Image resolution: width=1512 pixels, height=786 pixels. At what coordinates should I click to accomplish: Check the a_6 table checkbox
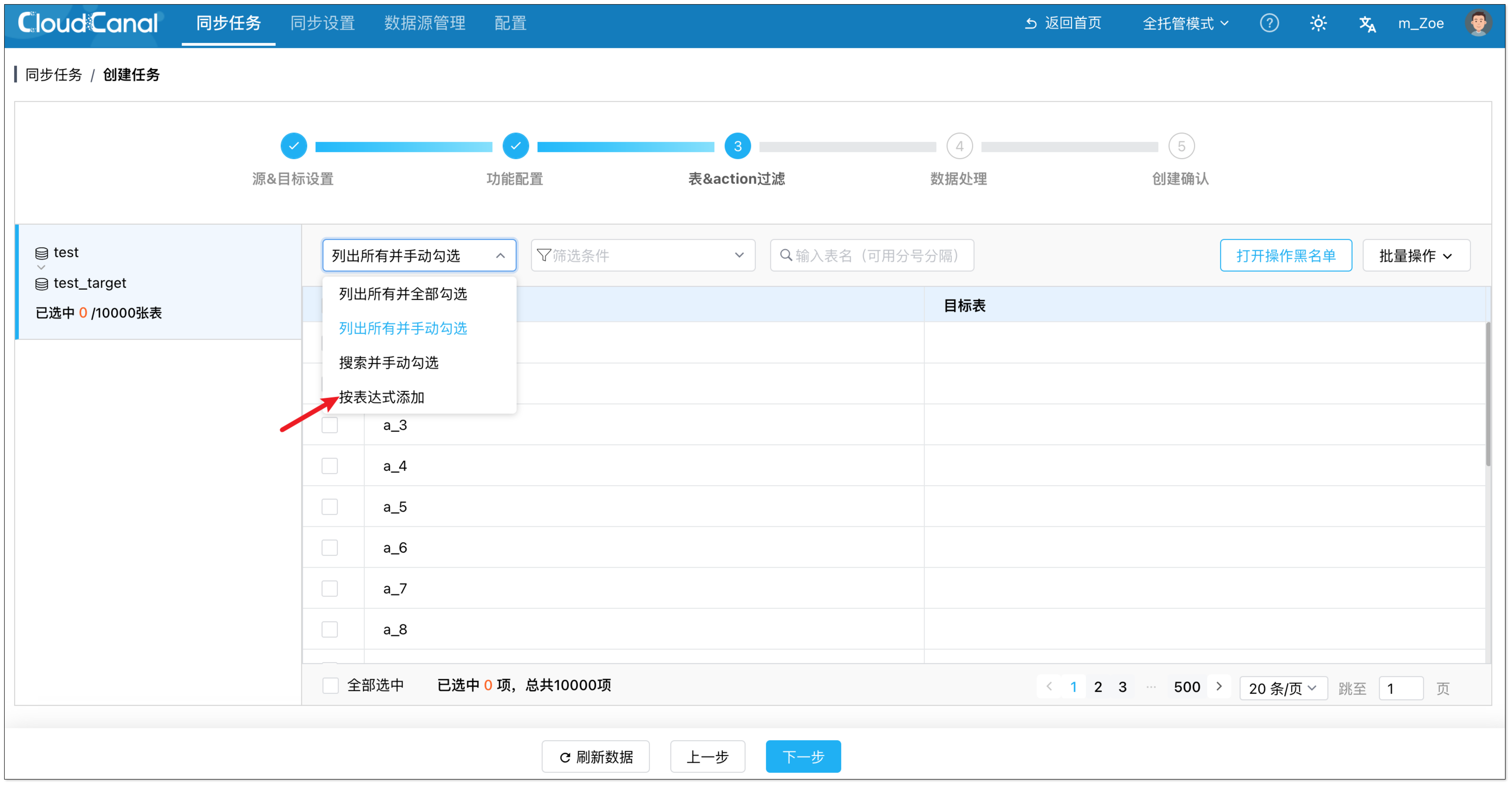pyautogui.click(x=330, y=548)
